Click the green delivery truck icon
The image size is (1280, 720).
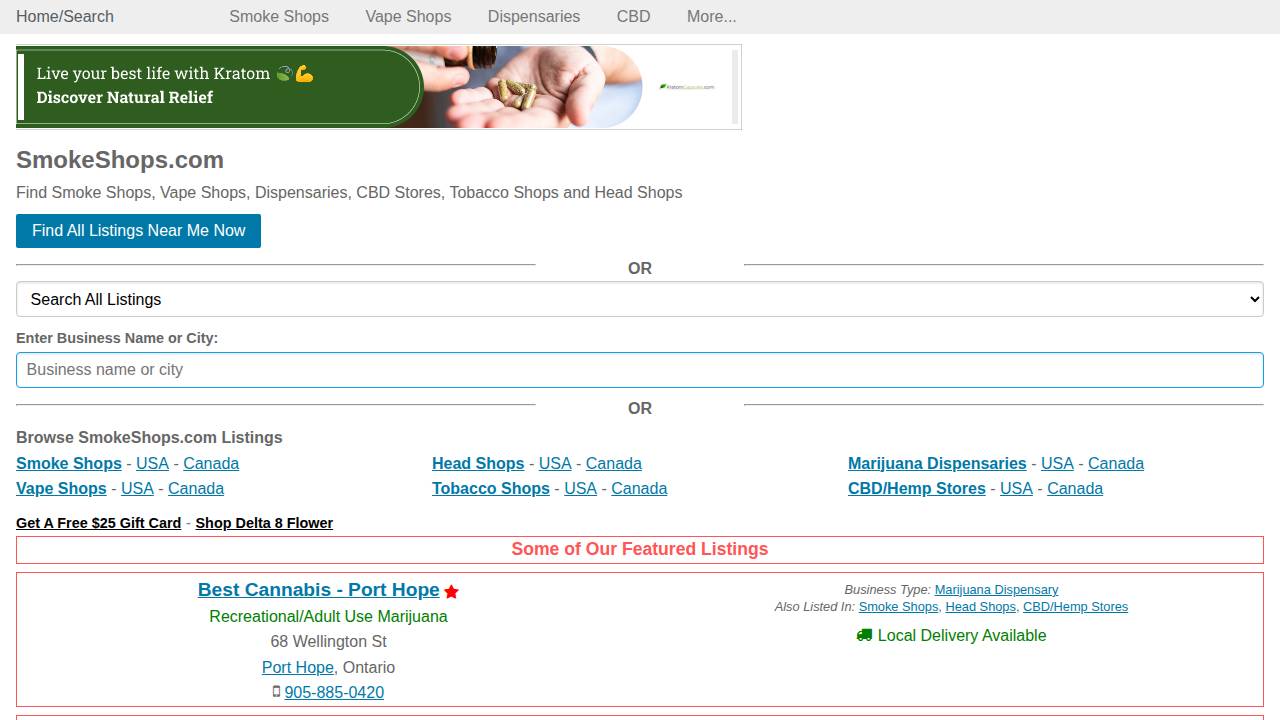[x=863, y=635]
